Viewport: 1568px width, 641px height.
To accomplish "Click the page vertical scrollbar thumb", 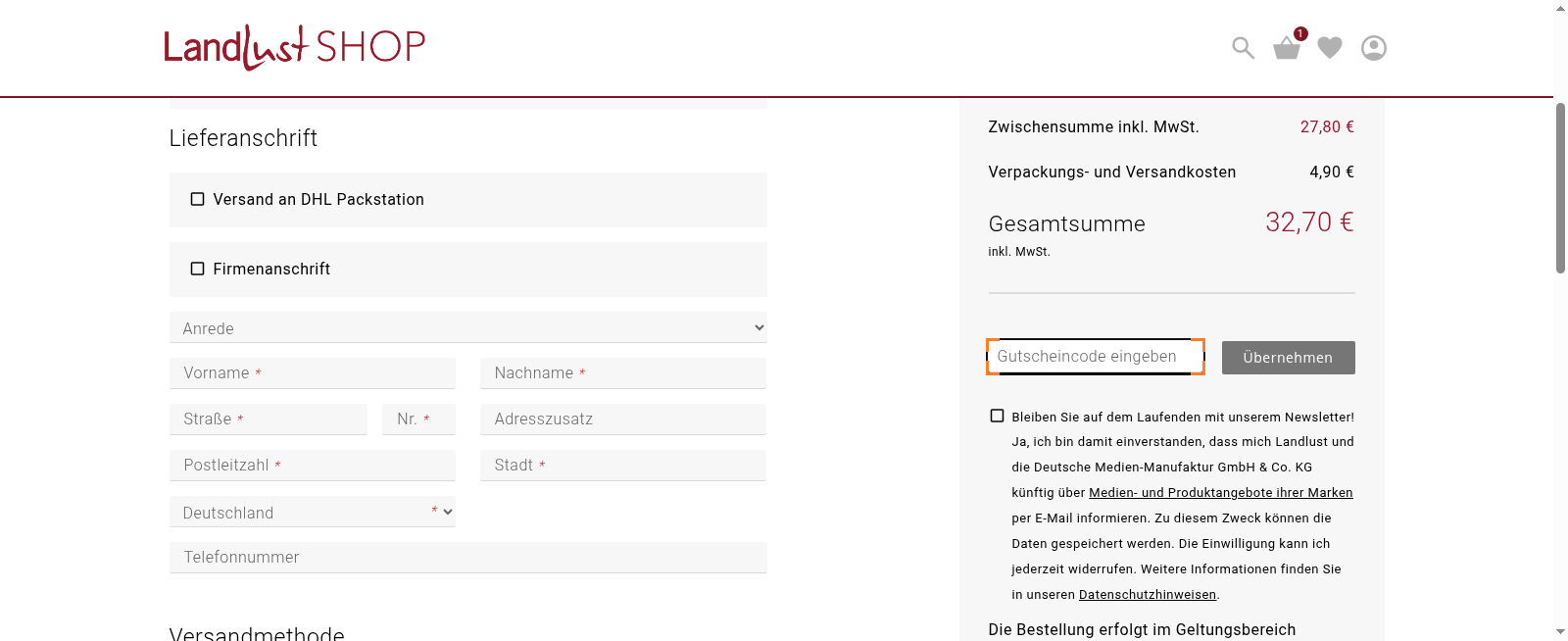I will coord(1560,186).
